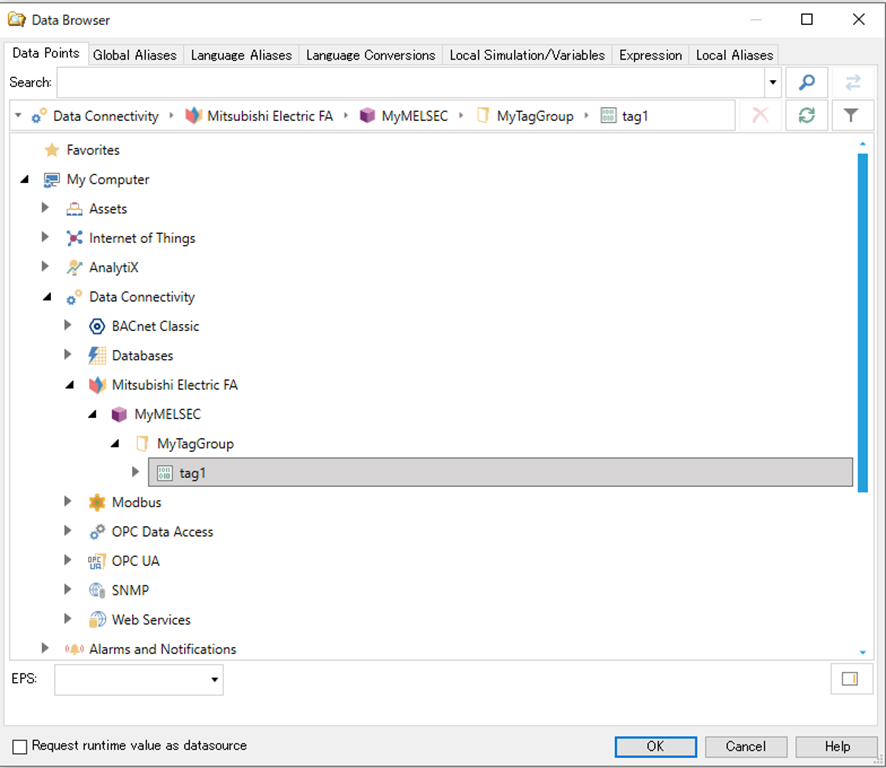Expand the Modbus node
This screenshot has height=768, width=886.
point(68,502)
